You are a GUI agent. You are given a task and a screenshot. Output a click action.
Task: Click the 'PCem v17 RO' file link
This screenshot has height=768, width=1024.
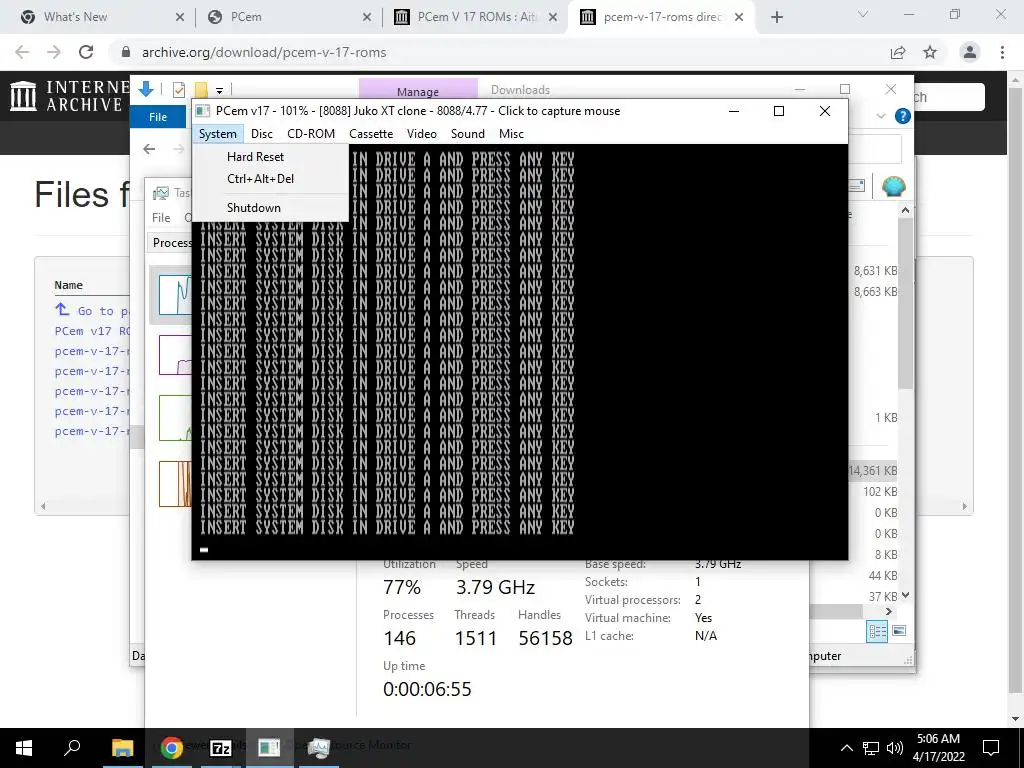(92, 331)
